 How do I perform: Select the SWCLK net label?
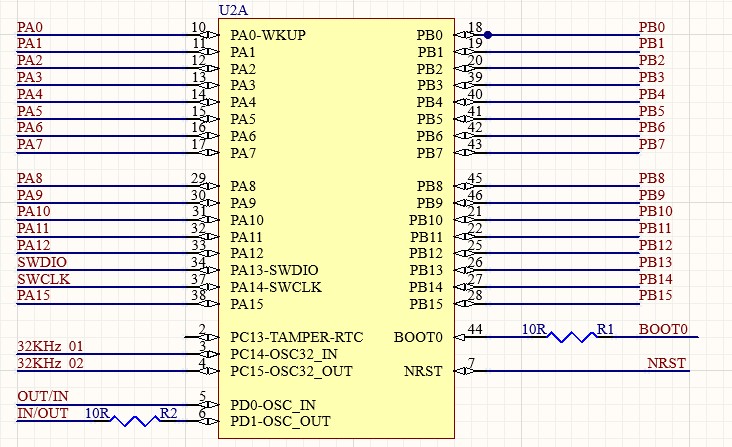click(x=43, y=279)
